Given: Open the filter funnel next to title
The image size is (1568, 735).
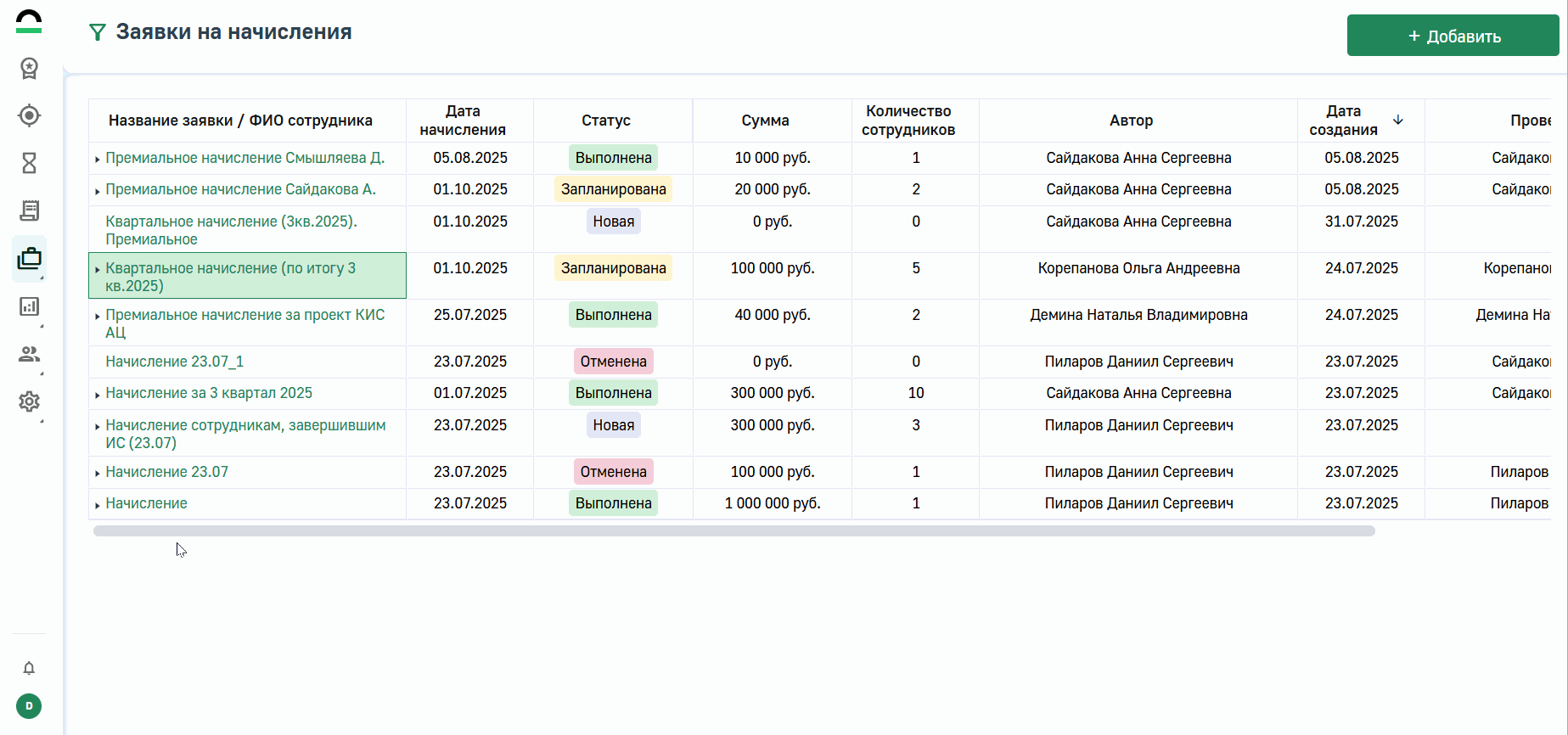Looking at the screenshot, I should [x=98, y=32].
